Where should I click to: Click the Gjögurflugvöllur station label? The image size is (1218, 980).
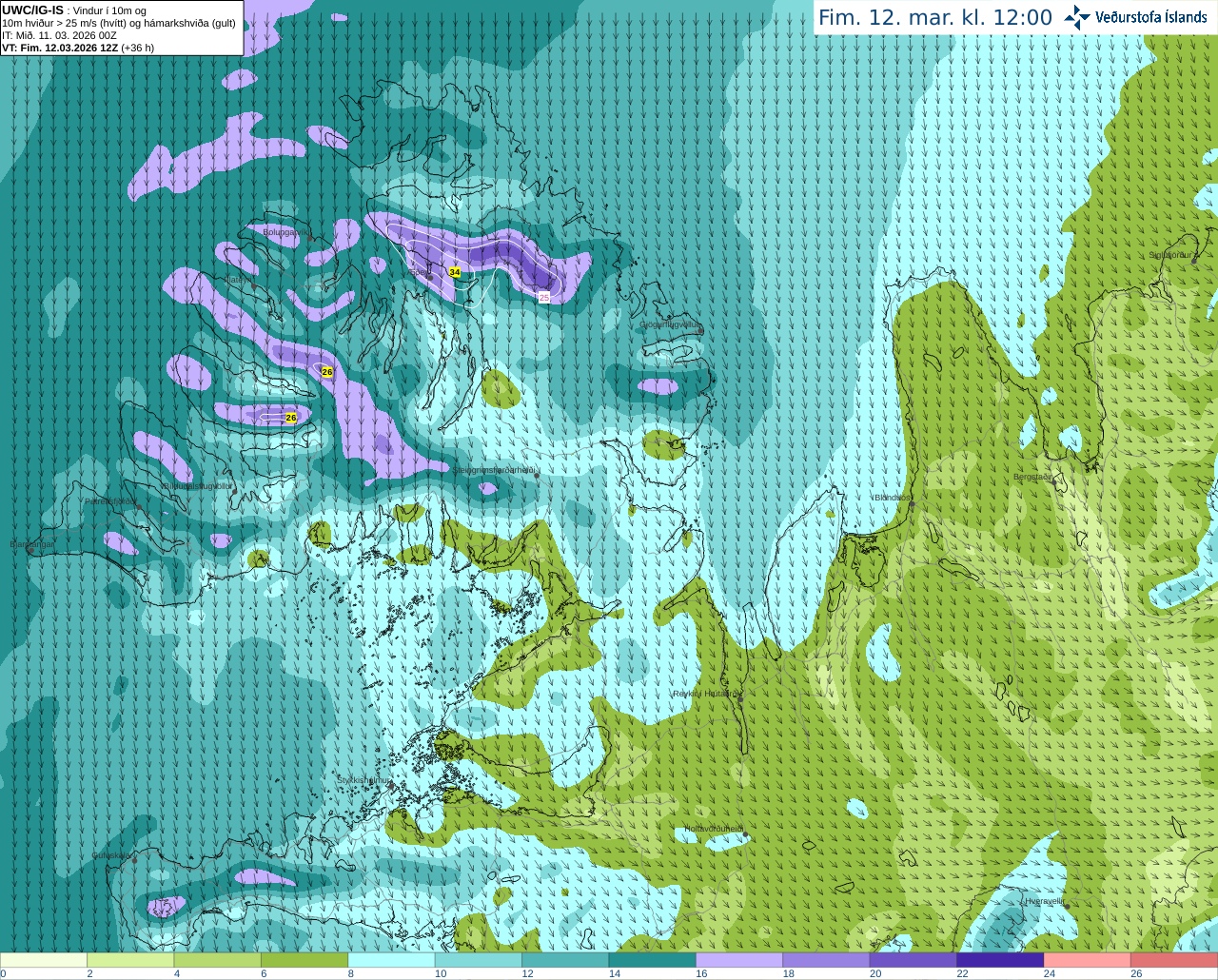671,324
